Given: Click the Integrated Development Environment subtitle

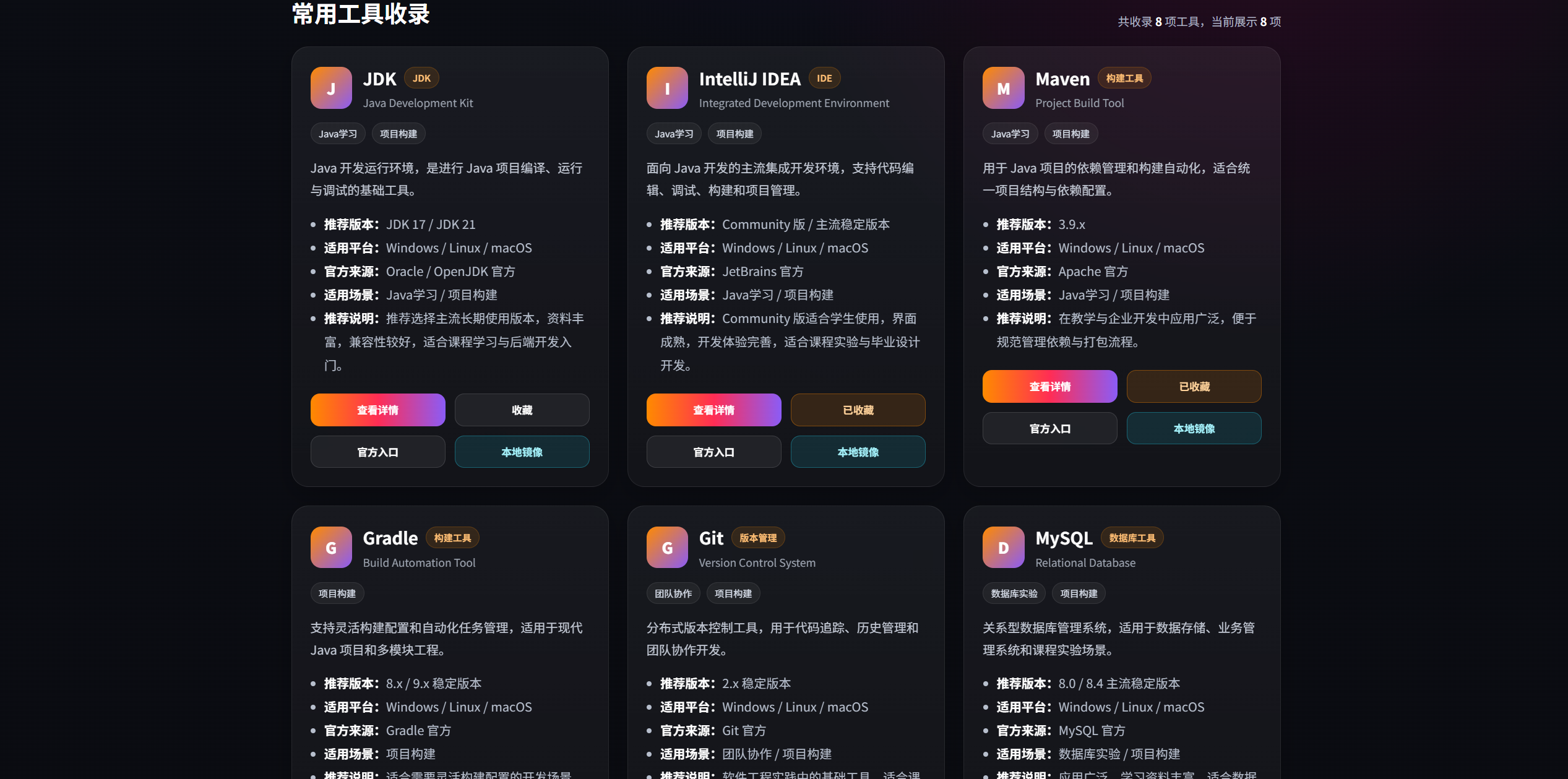Looking at the screenshot, I should (794, 103).
